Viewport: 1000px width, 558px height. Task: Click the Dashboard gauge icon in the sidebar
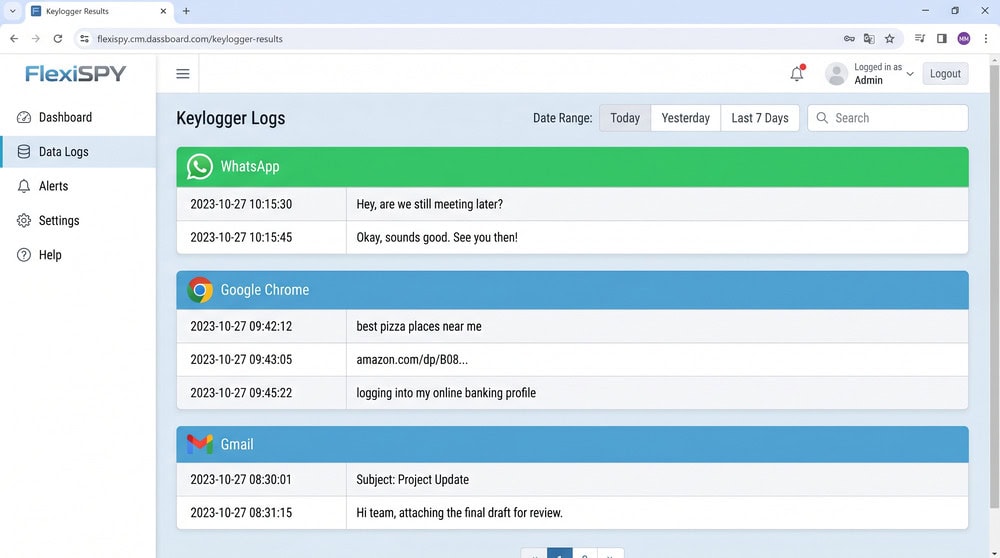24,117
